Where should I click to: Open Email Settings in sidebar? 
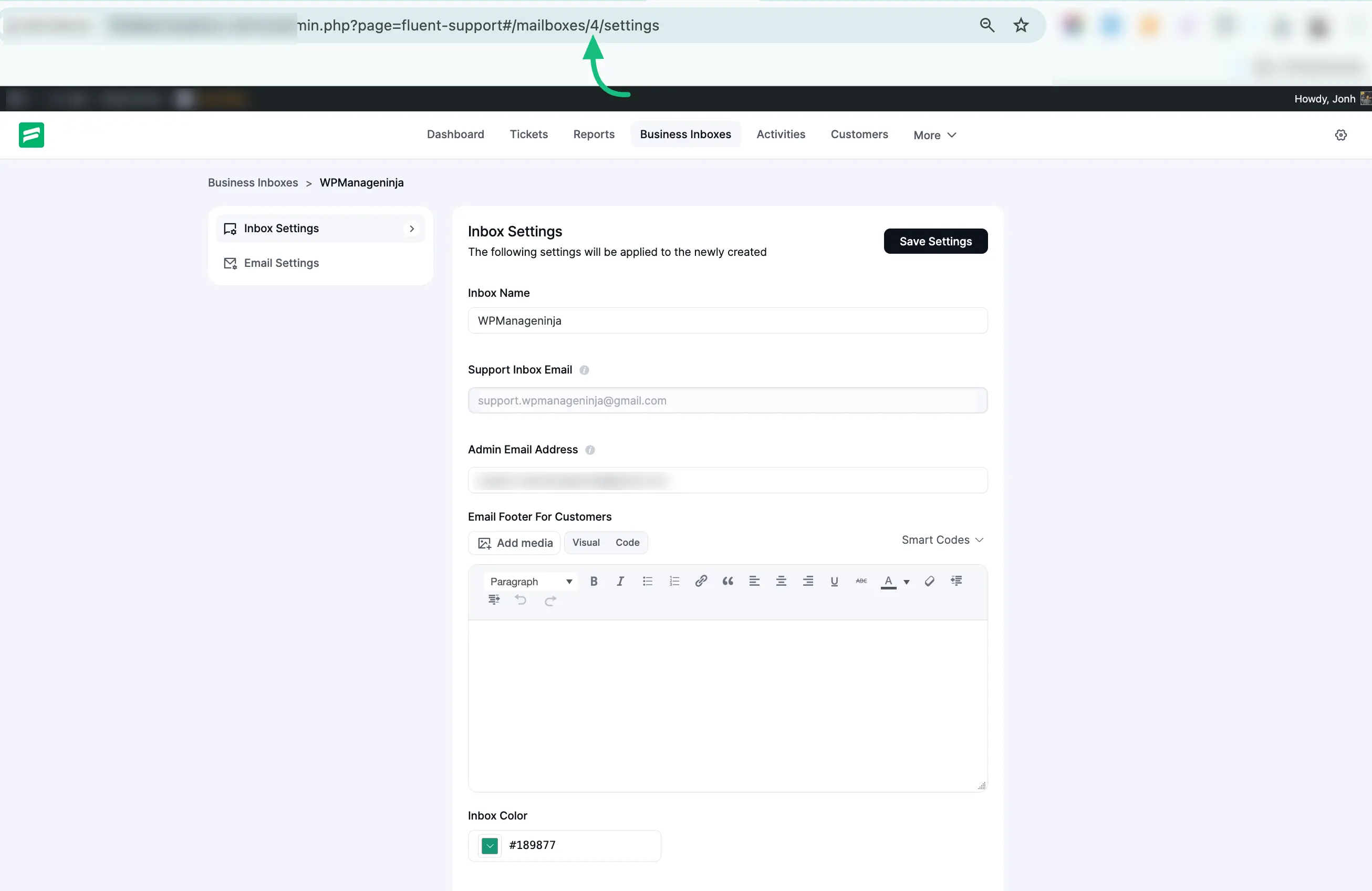[x=282, y=263]
